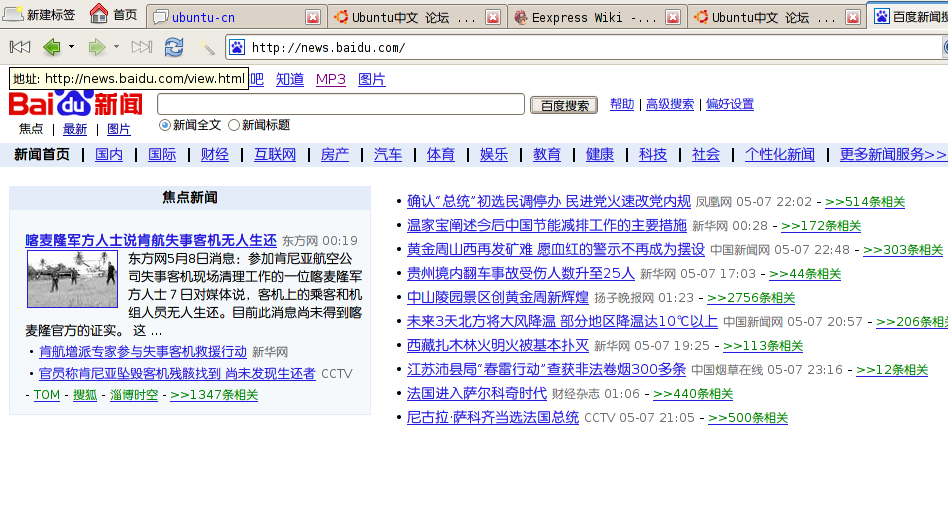This screenshot has height=508, width=948.
Task: Open the 科技 news category
Action: pos(653,155)
